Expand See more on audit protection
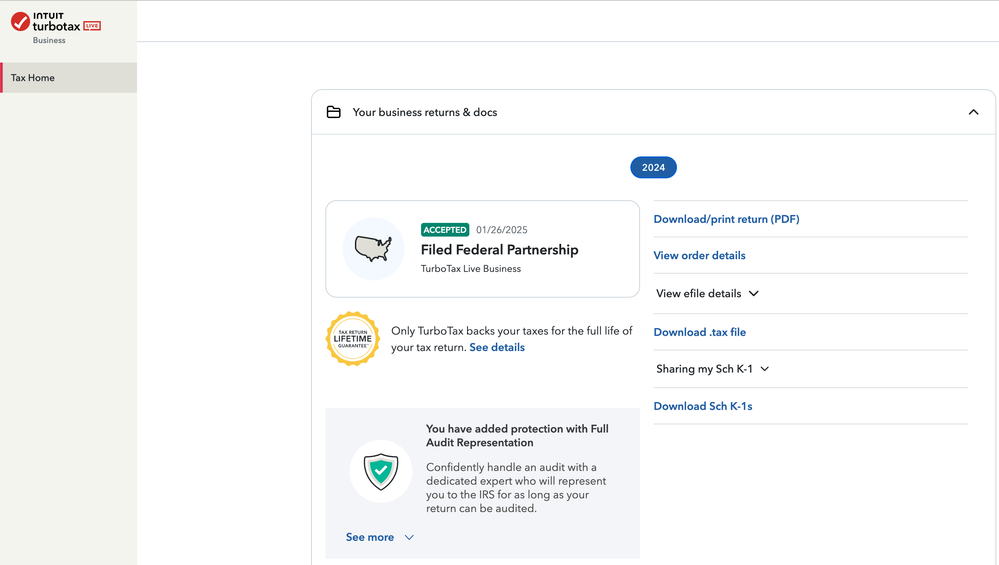This screenshot has width=999, height=565. pyautogui.click(x=380, y=537)
